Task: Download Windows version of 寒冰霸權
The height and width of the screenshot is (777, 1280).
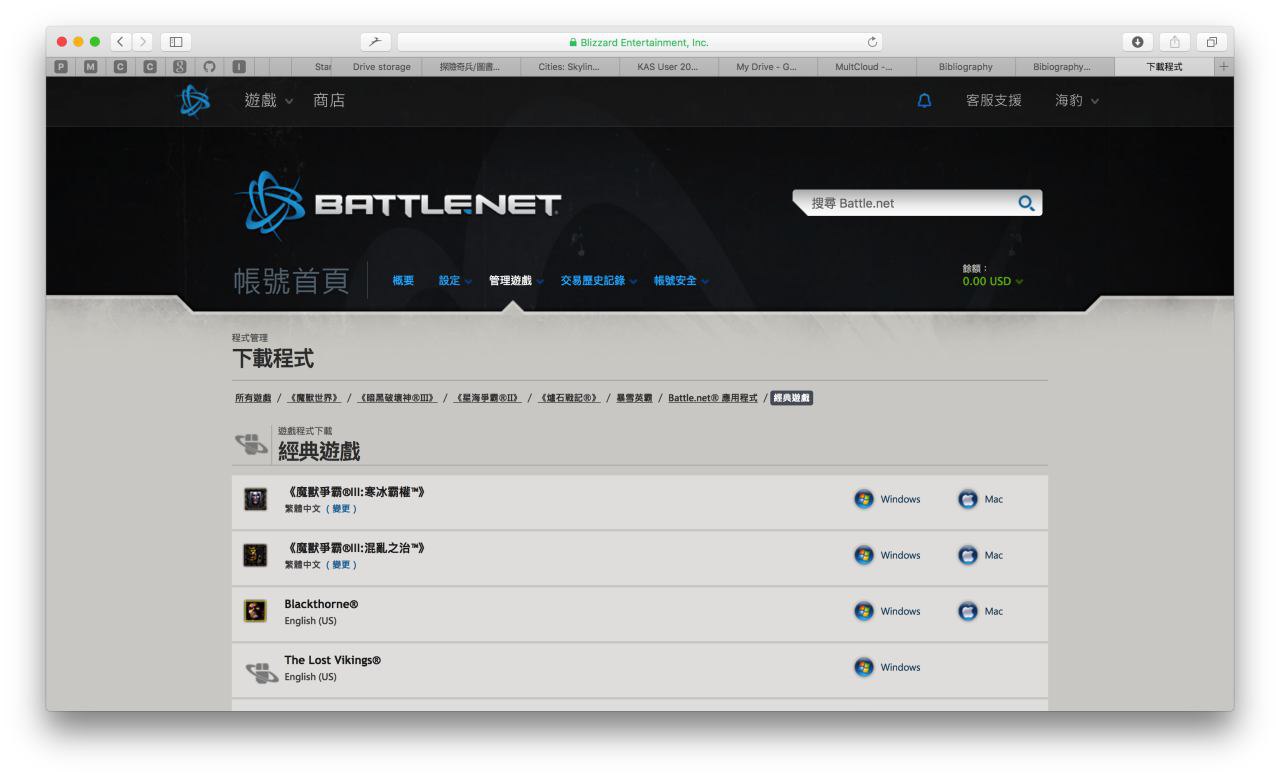Action: (x=887, y=499)
